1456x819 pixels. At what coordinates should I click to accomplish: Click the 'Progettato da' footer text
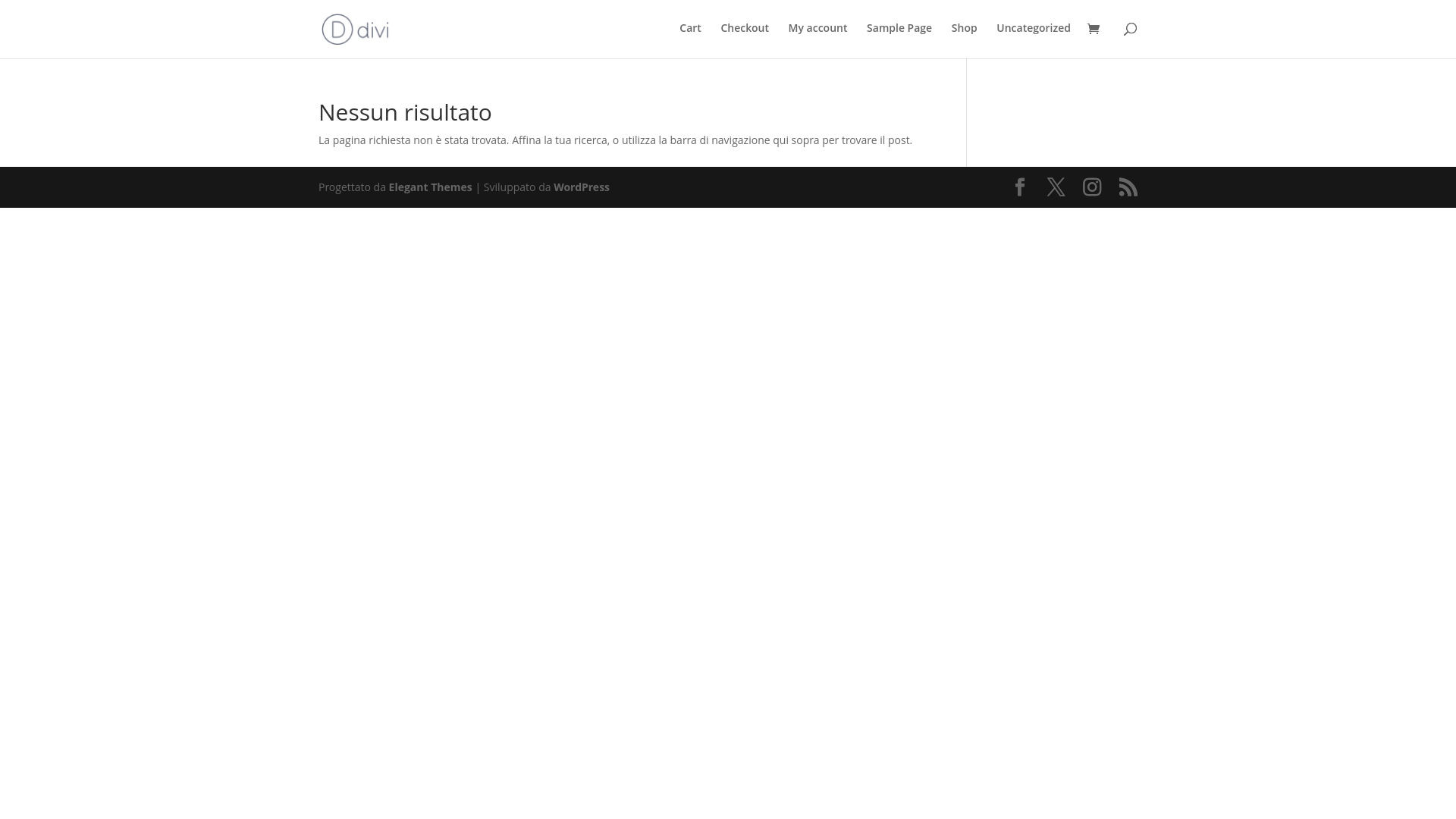(352, 187)
